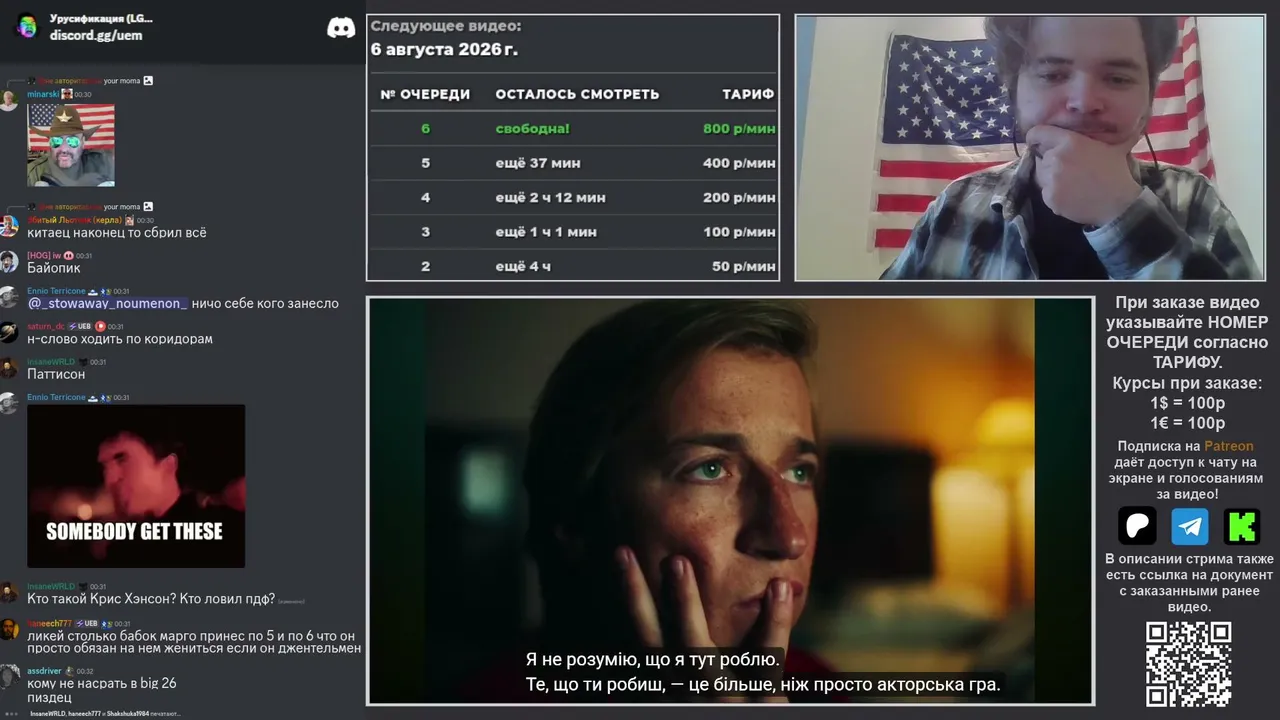
Task: Select the exchange rate '1€ = 100р'
Action: pyautogui.click(x=1188, y=423)
